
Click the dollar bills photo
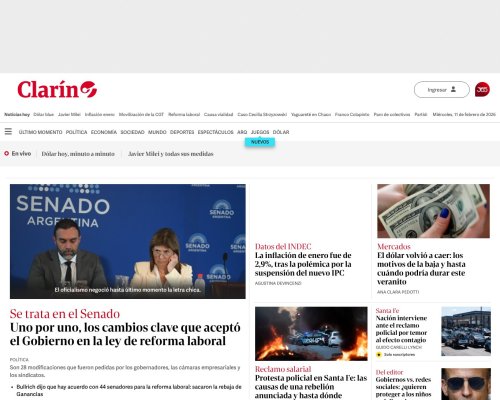[433, 211]
